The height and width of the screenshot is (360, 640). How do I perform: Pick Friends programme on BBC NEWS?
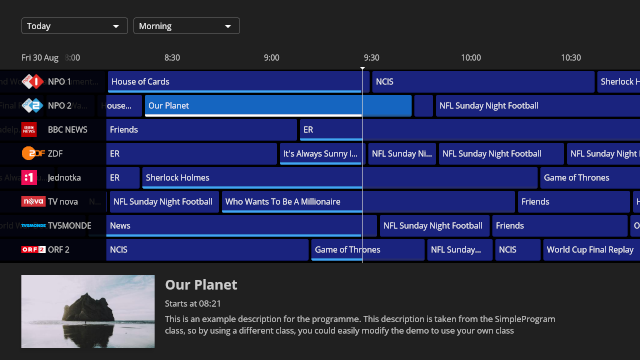tap(201, 130)
